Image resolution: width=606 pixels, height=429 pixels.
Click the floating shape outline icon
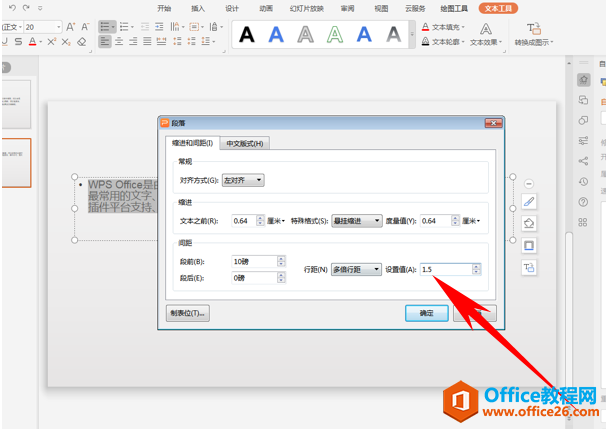[x=529, y=245]
